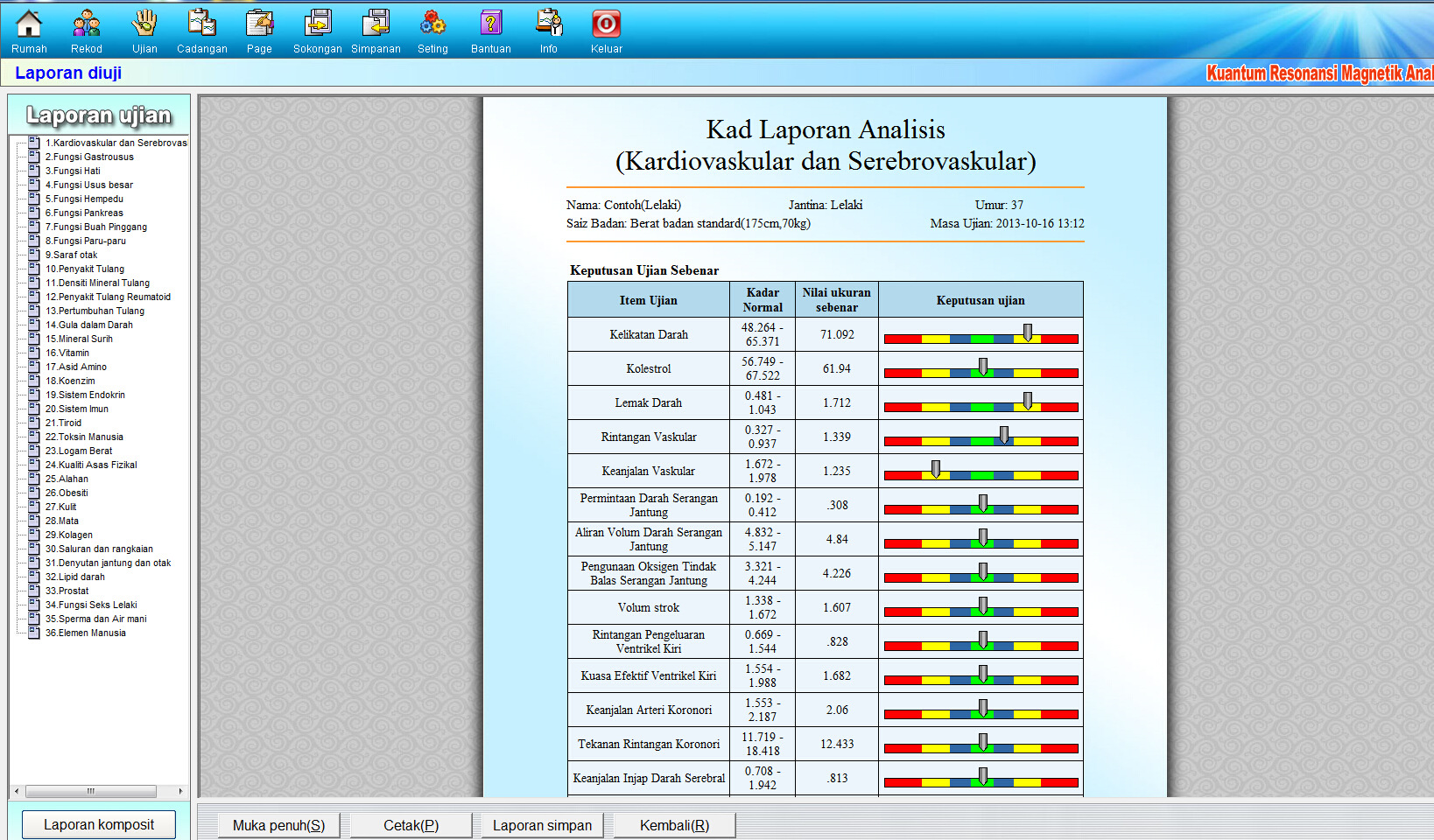1434x840 pixels.
Task: Select 14.Gula dalam Darah report
Action: 89,325
